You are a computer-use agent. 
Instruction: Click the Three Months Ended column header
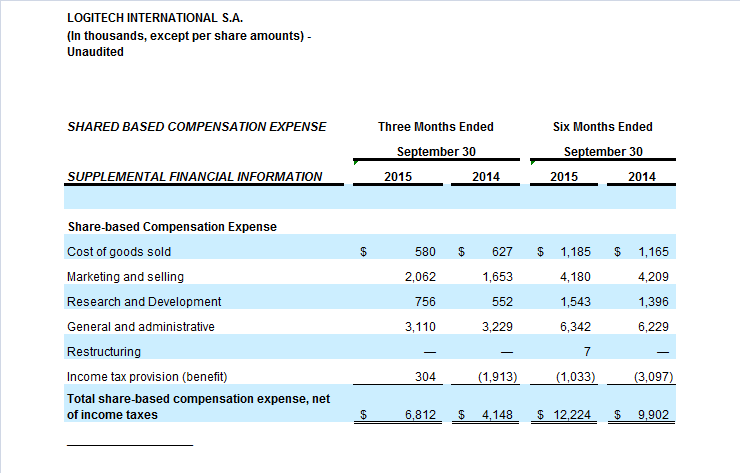click(x=436, y=127)
